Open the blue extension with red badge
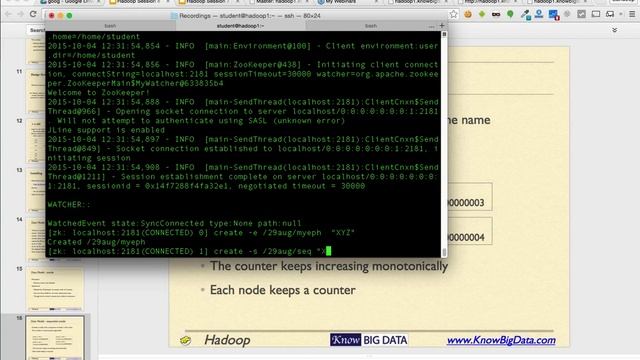Screen dimensions: 640x360 click(x=553, y=15)
